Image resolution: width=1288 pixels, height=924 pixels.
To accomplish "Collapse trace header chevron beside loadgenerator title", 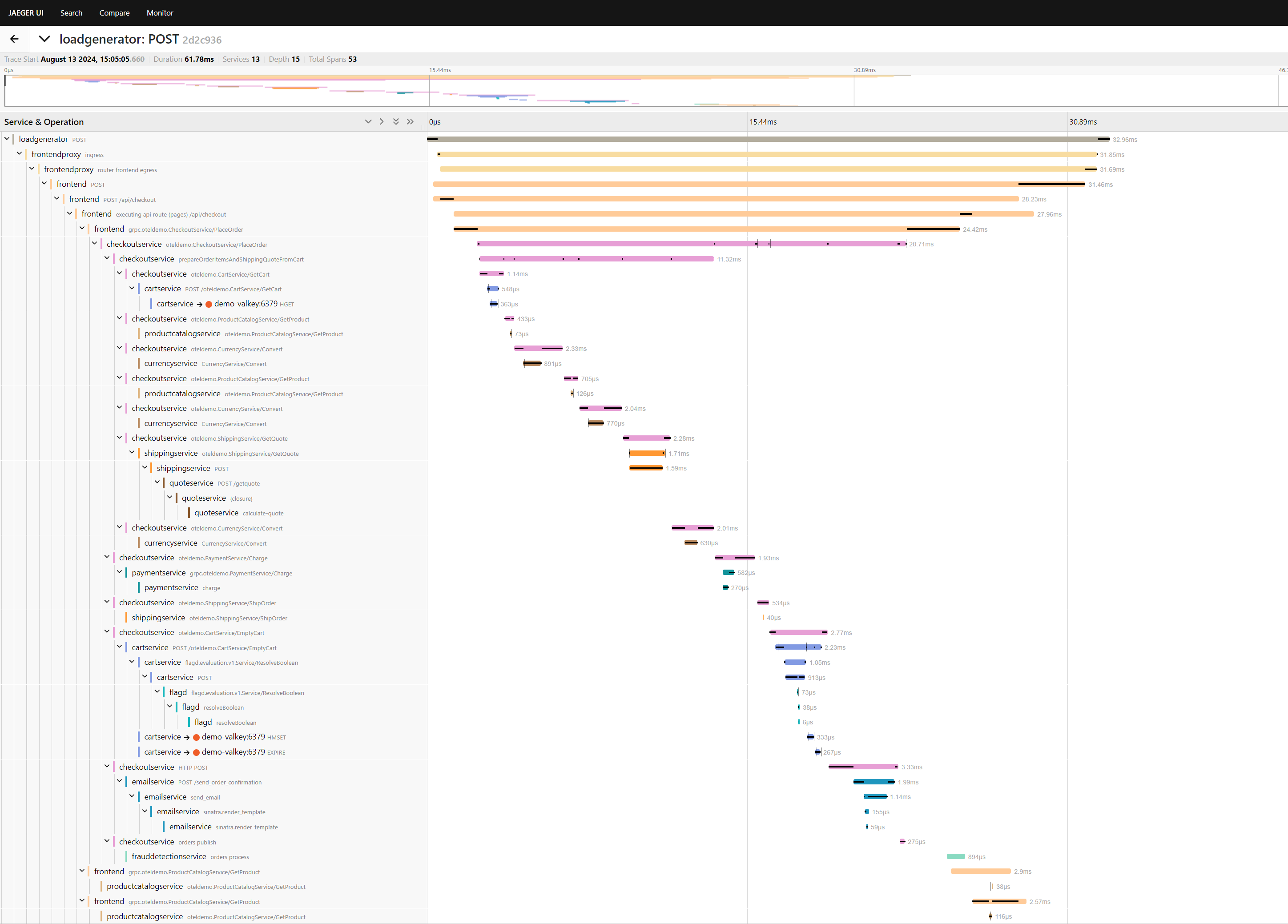I will (x=44, y=39).
